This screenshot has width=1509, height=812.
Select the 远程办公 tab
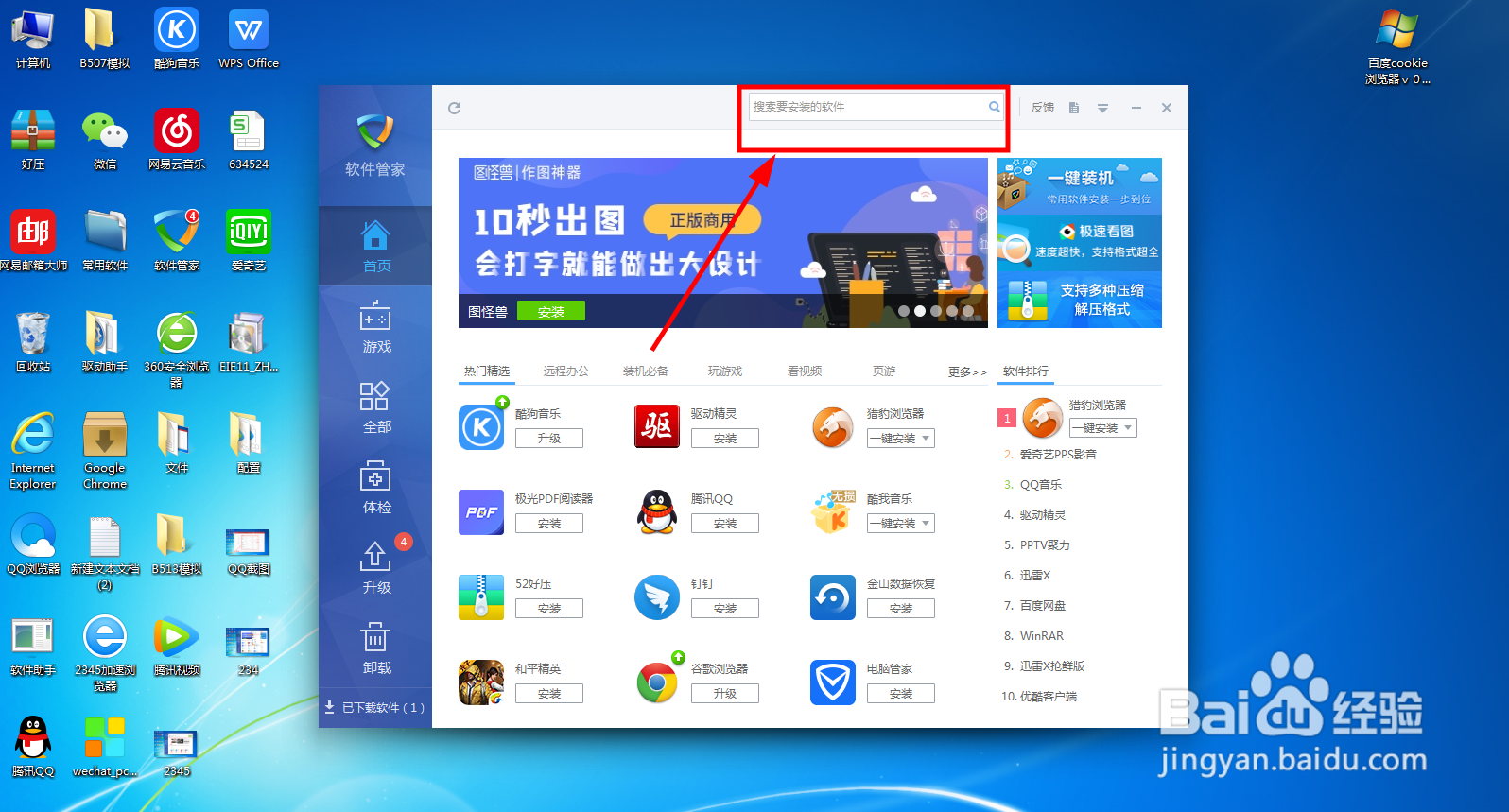pyautogui.click(x=566, y=371)
